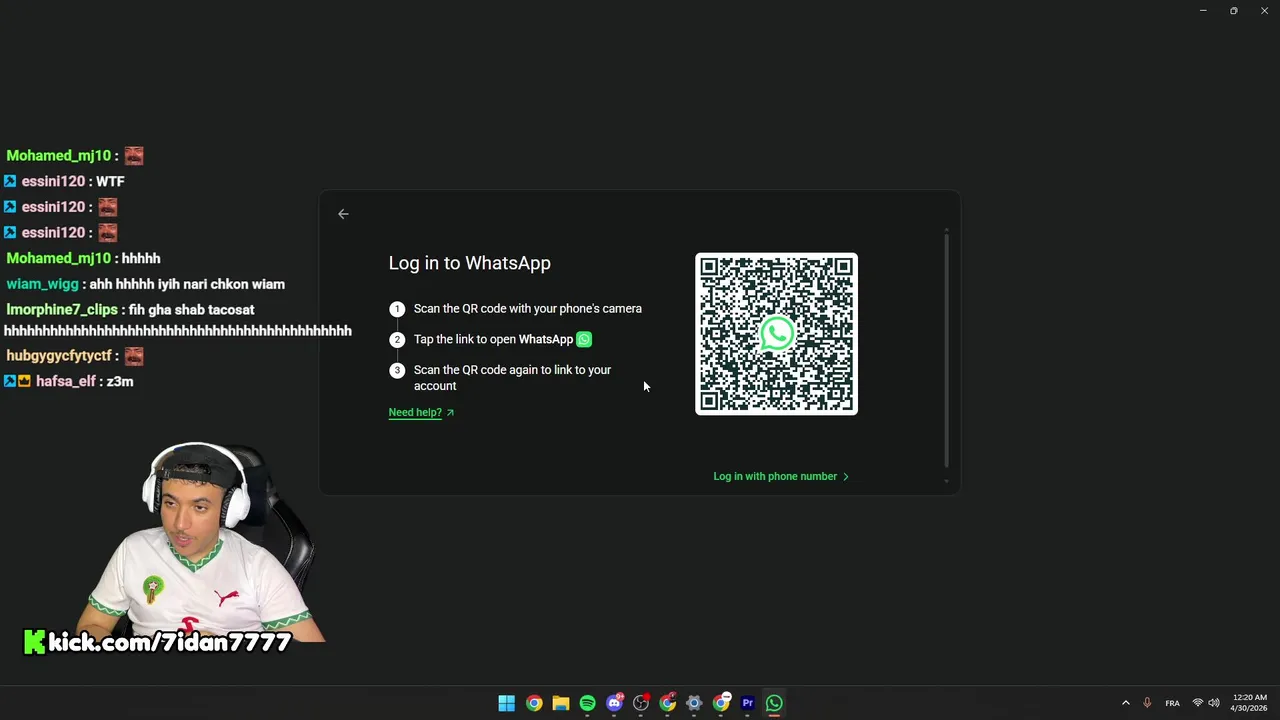Open Adobe Premiere Pro from taskbar
The image size is (1280, 720).
pos(747,703)
